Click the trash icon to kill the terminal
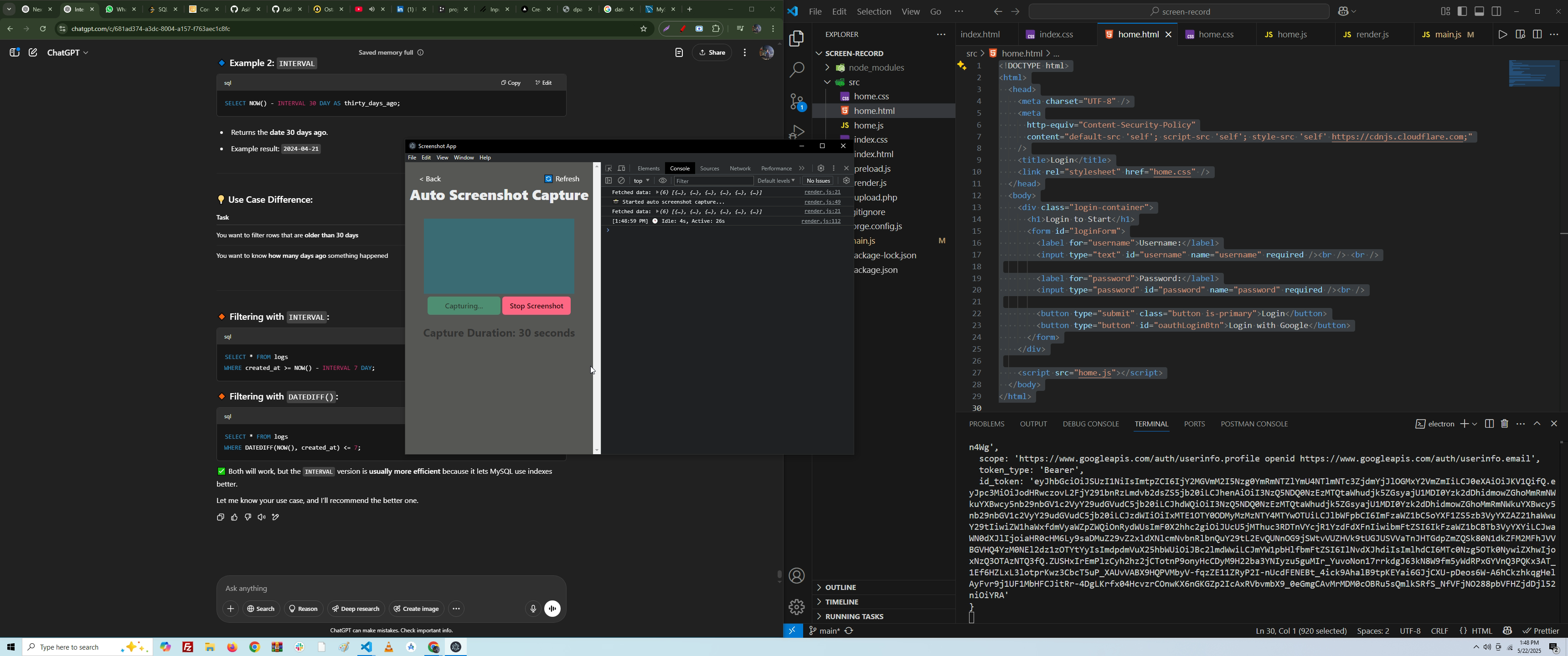The width and height of the screenshot is (1568, 656). 1505,424
